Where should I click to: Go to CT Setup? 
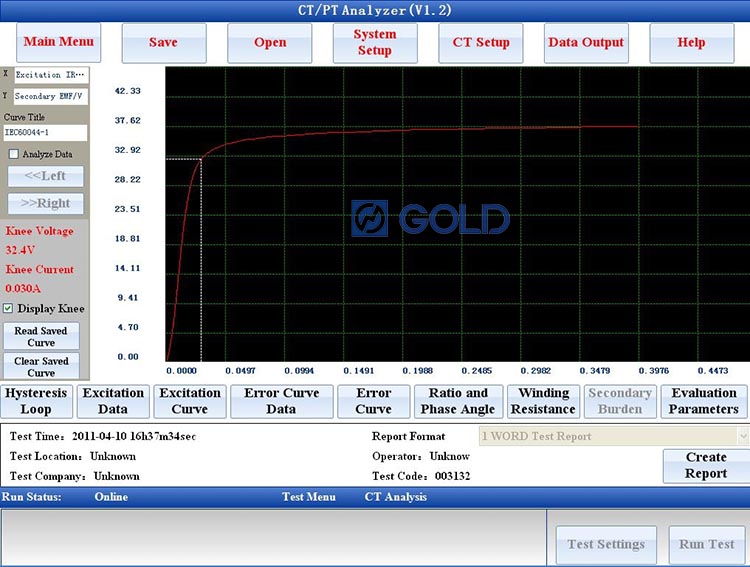tap(481, 43)
